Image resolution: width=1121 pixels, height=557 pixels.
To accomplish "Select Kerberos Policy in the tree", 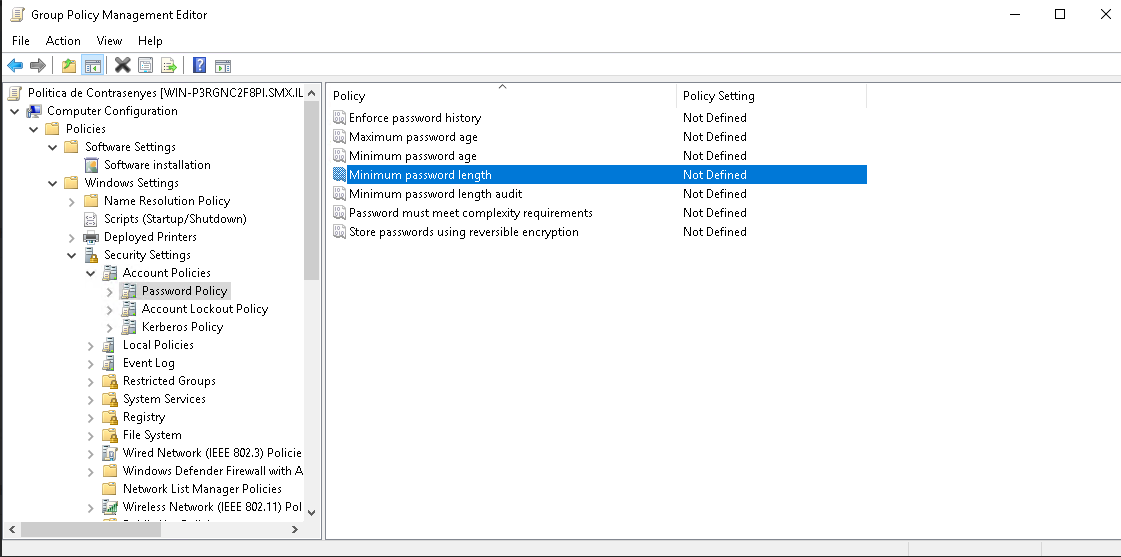I will (182, 327).
